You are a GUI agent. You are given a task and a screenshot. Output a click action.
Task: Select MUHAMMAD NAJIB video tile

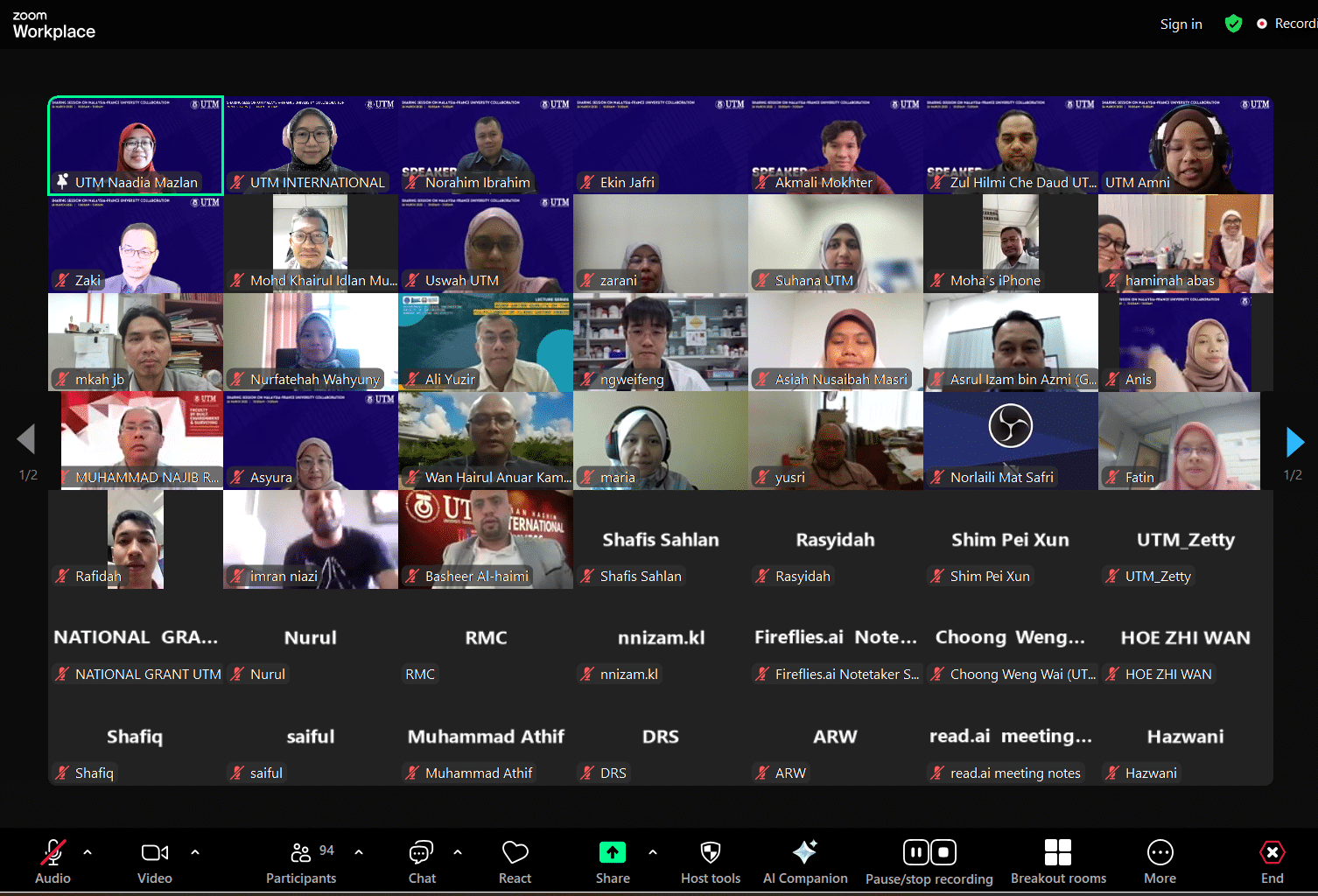pos(136,441)
